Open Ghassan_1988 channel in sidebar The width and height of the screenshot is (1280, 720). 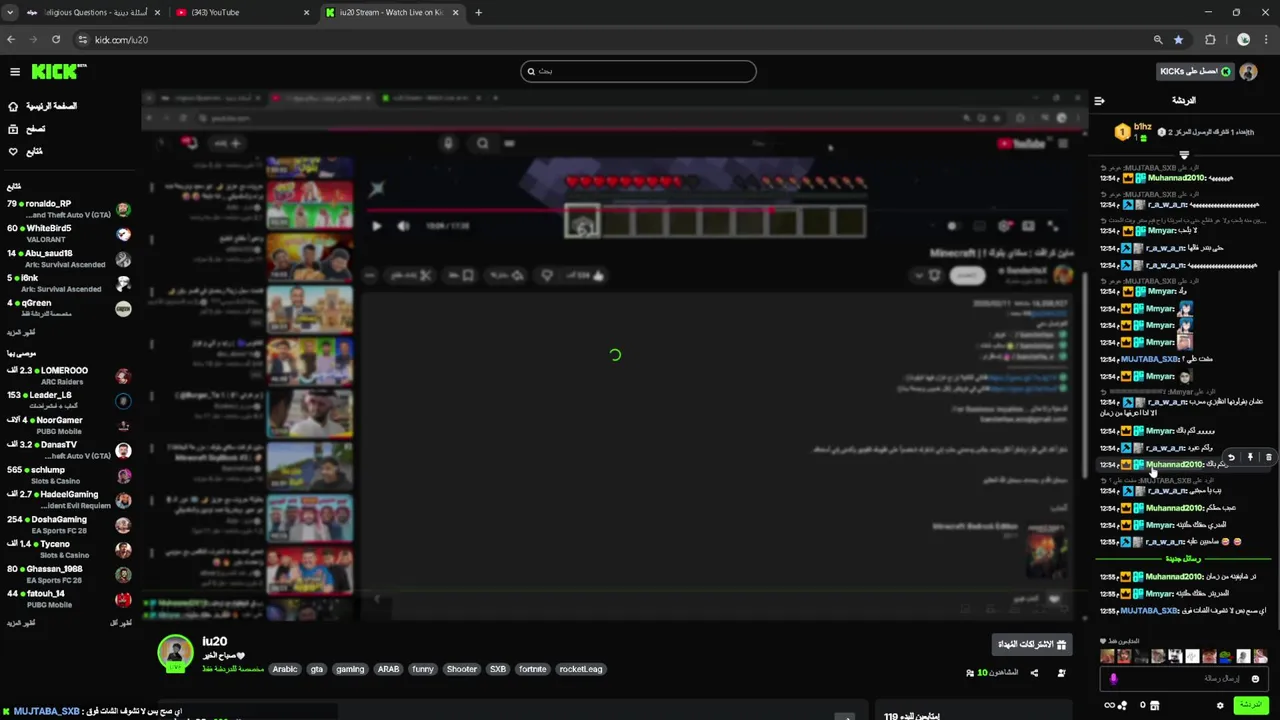click(x=69, y=574)
